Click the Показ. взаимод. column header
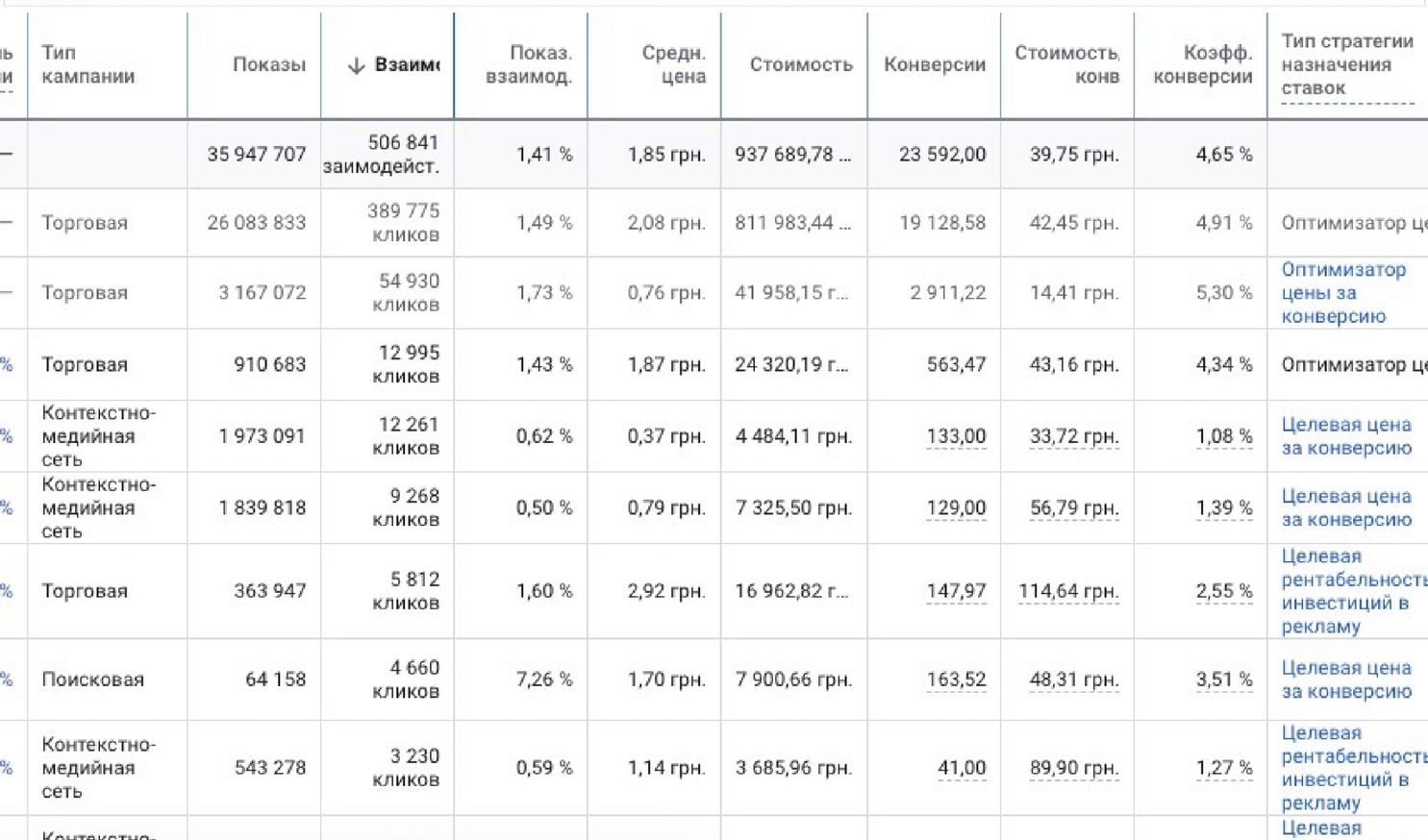Image resolution: width=1428 pixels, height=840 pixels. [x=529, y=64]
